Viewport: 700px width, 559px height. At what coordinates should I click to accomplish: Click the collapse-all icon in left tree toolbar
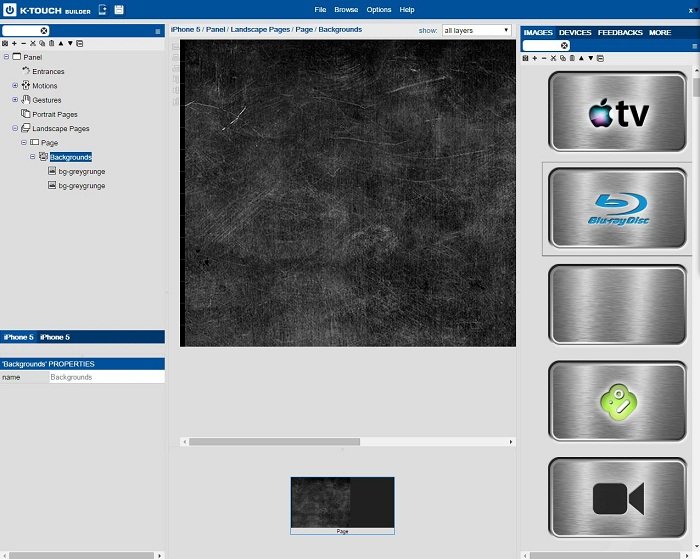click(x=79, y=43)
